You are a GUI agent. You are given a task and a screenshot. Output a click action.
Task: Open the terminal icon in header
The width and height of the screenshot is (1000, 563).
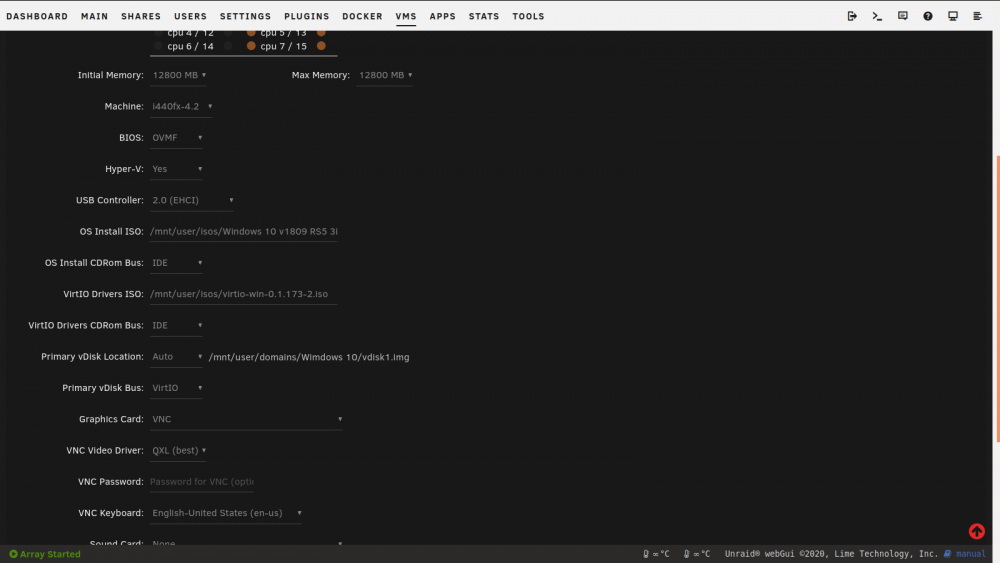point(877,16)
